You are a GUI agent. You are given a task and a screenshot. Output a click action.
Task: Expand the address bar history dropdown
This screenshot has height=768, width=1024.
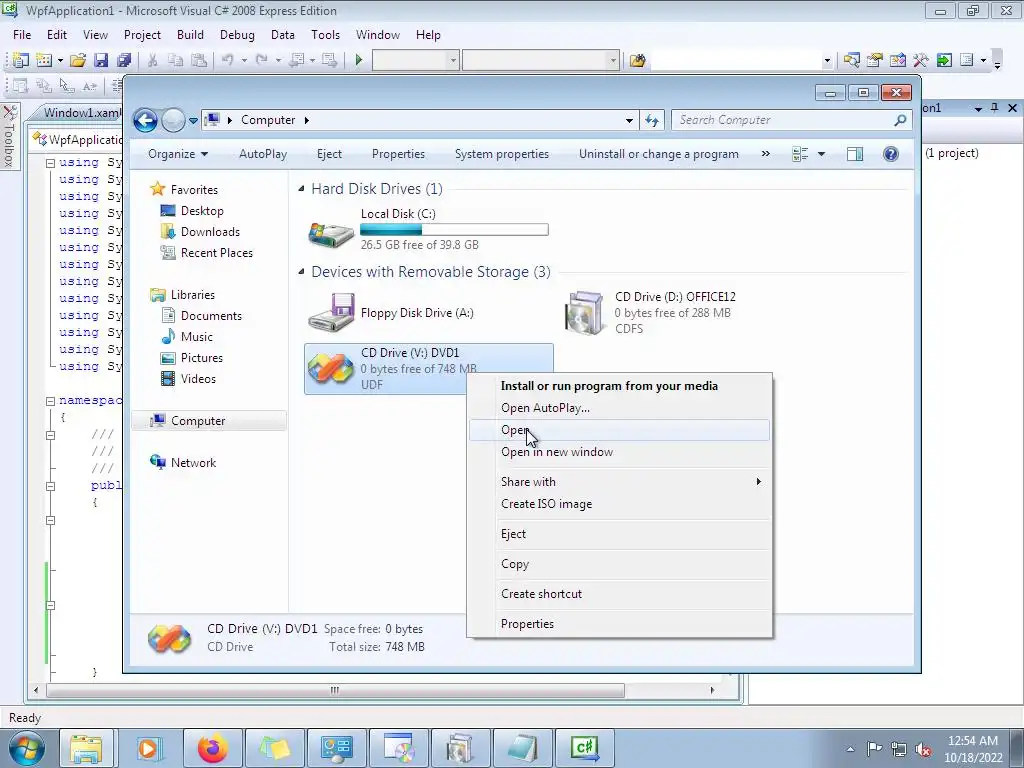point(629,120)
